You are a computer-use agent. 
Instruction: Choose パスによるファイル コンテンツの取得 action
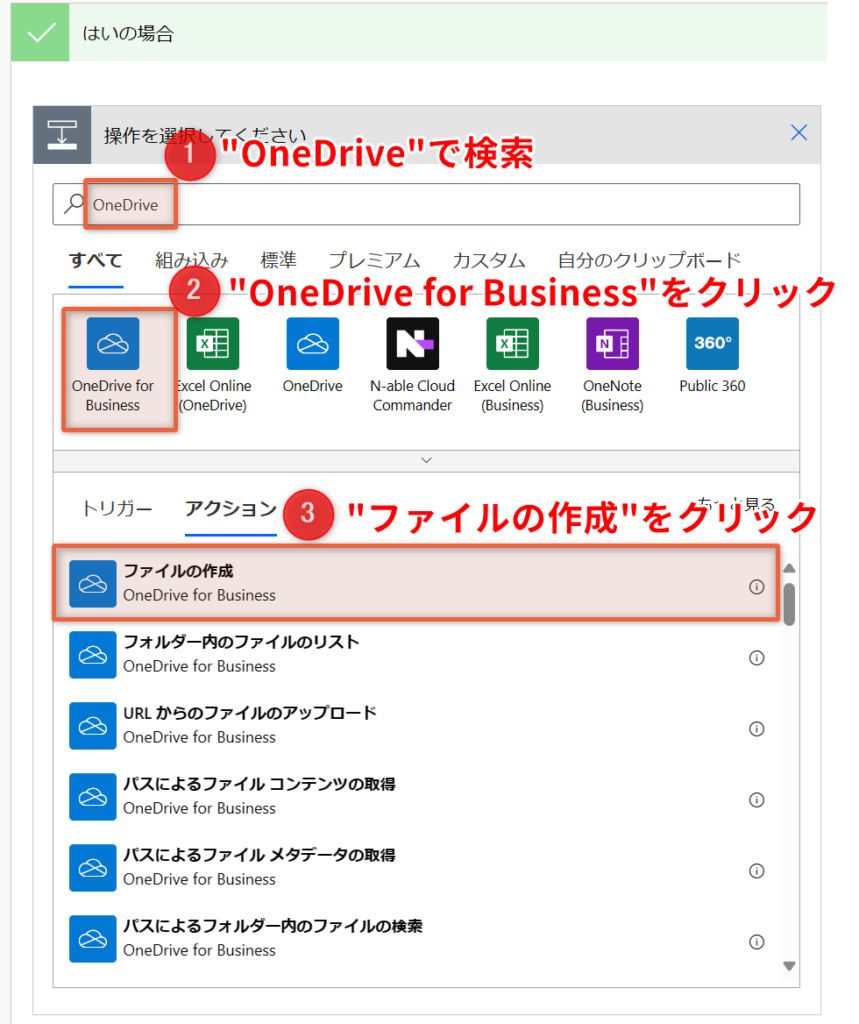(416, 797)
